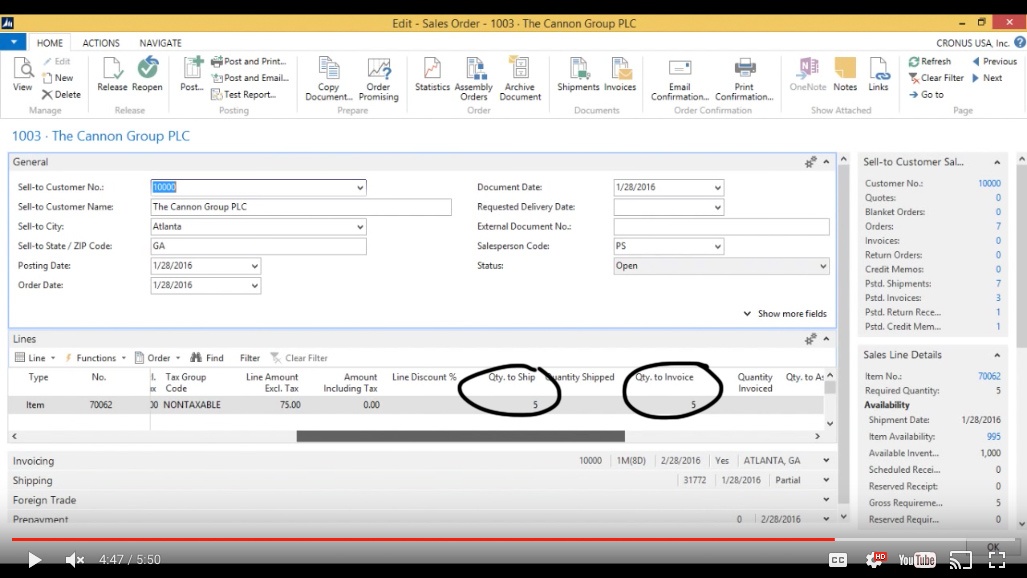Choose Post and Email
Screen dimensions: 1027x578
tap(250, 77)
